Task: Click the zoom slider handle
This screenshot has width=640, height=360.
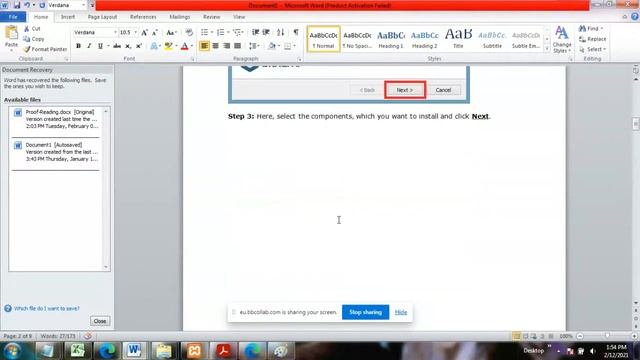Action: coord(608,336)
